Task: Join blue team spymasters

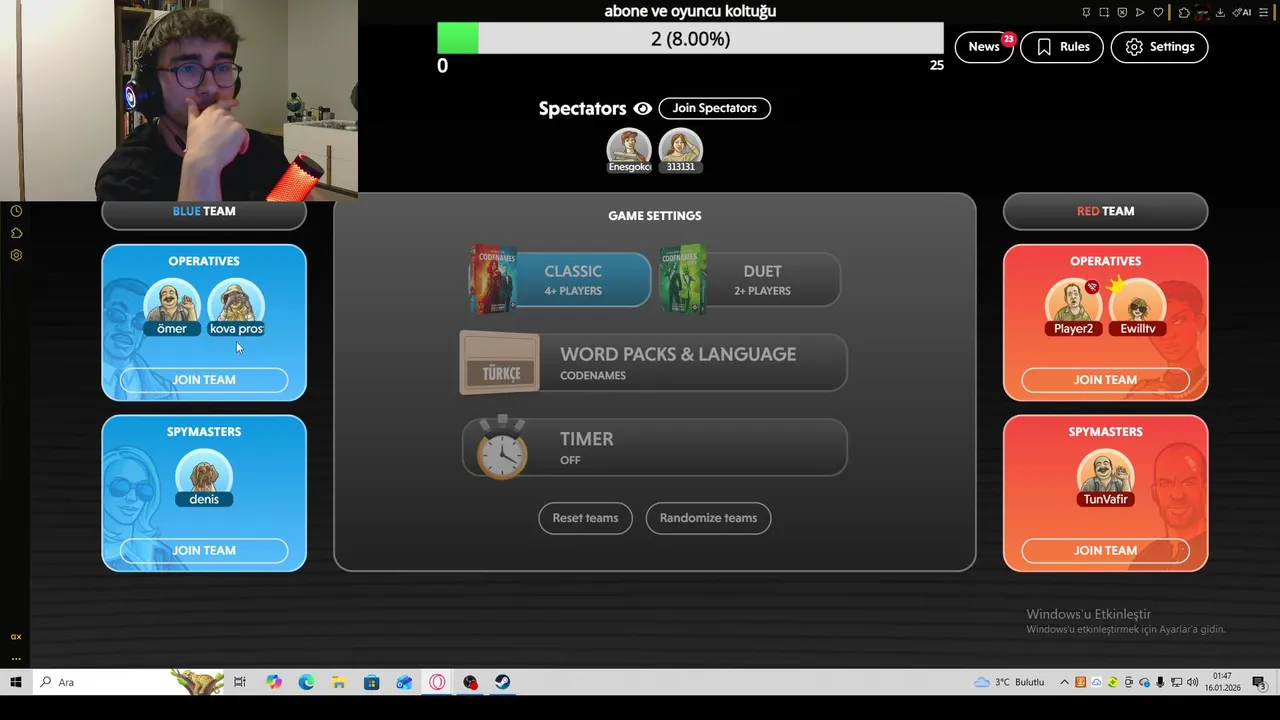Action: [204, 551]
